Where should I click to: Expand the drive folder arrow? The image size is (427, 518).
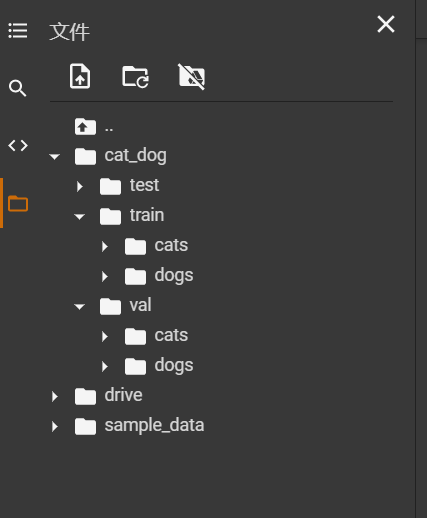coord(55,396)
